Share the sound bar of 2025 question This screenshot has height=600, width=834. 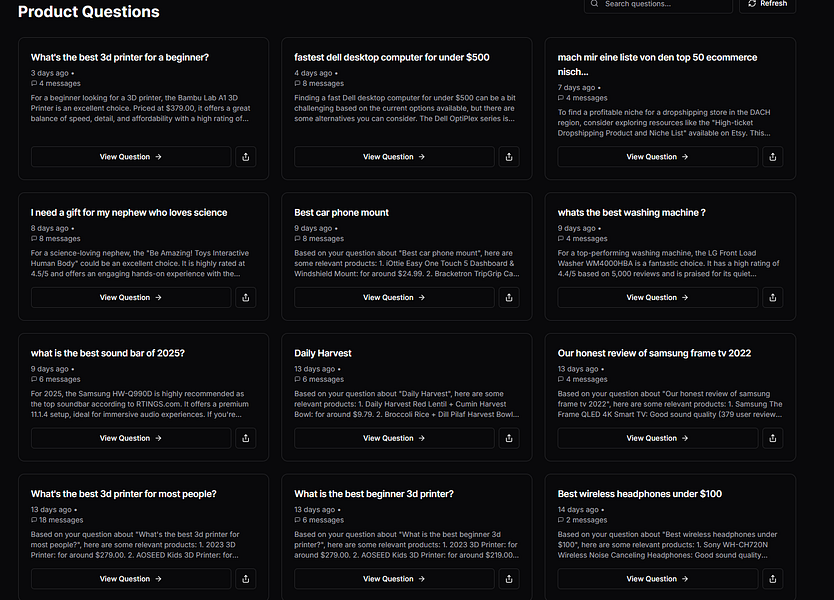point(246,438)
